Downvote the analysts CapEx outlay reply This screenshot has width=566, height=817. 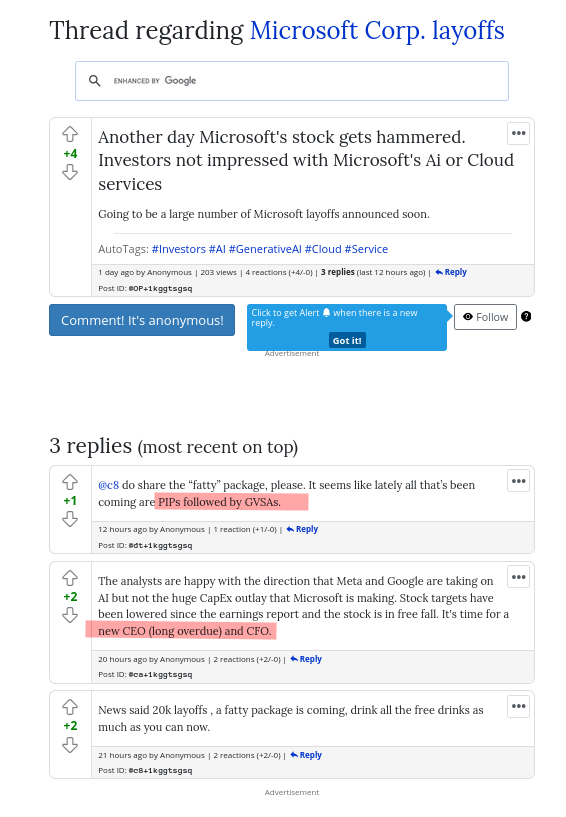point(70,615)
